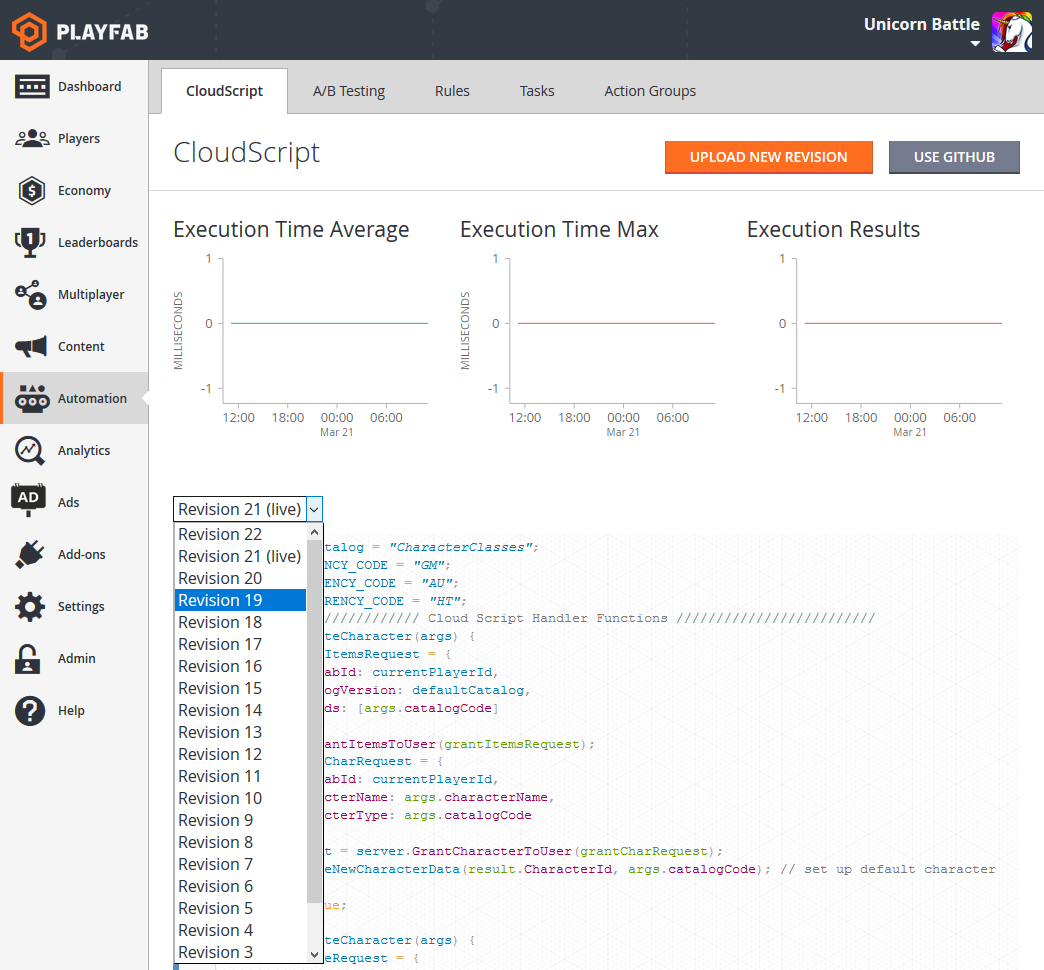Click the GrantCharacterToUser code line

click(523, 851)
